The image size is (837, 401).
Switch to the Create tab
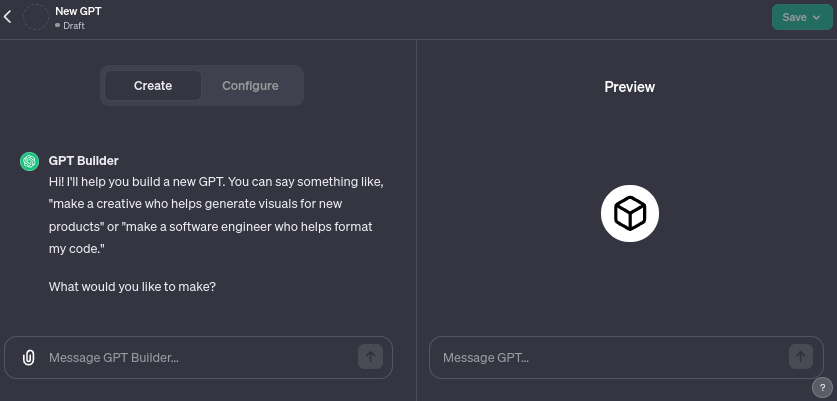tap(153, 86)
